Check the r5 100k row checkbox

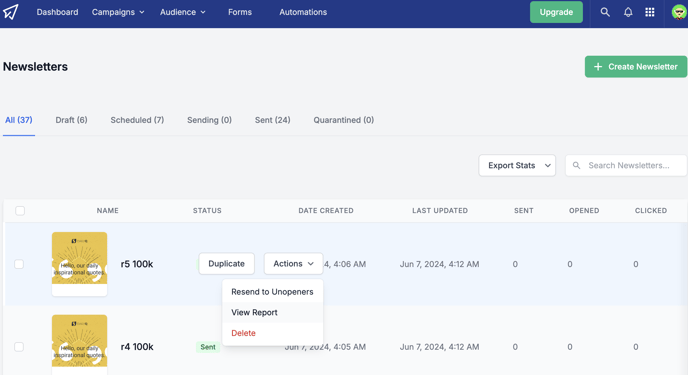pos(19,264)
